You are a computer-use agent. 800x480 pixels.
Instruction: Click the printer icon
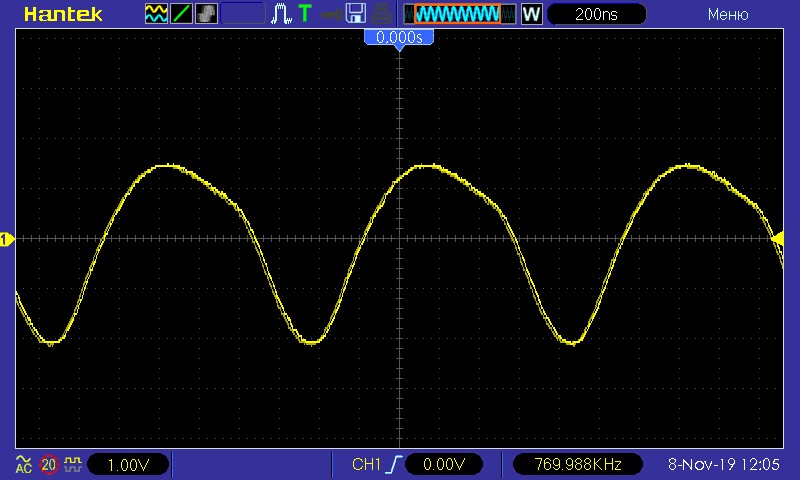coord(382,14)
